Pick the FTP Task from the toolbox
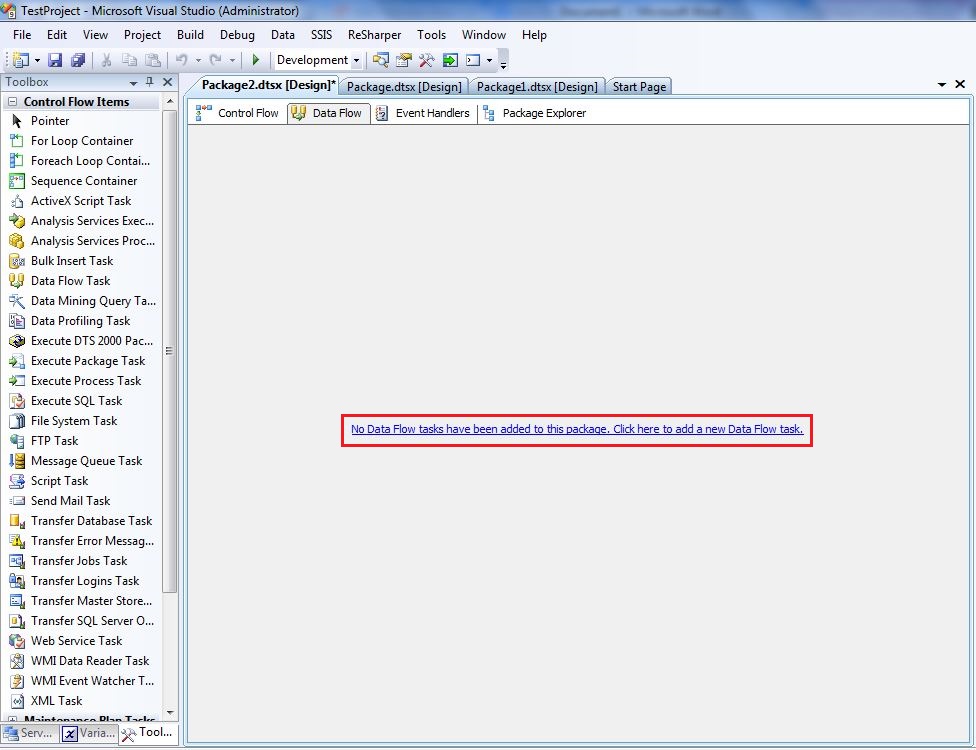 pyautogui.click(x=54, y=441)
